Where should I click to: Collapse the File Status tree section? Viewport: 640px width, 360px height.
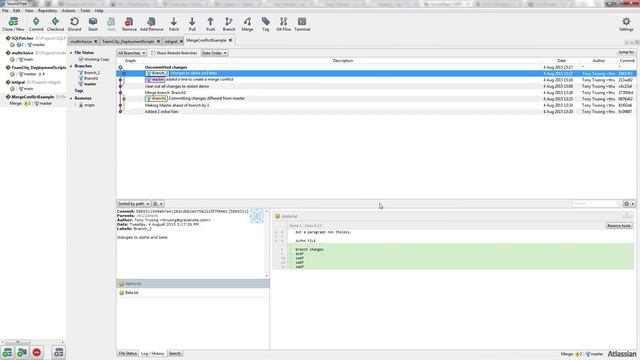tap(71, 53)
